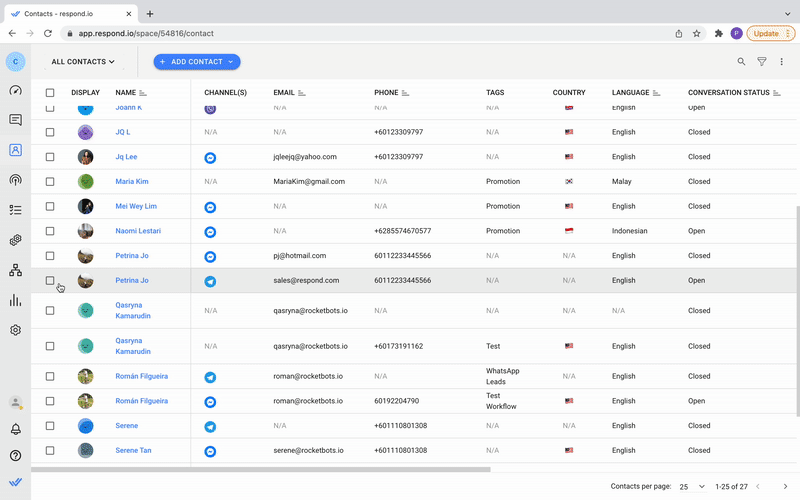
Task: Click the respond.io double-check logo icon
Action: (x=16, y=482)
